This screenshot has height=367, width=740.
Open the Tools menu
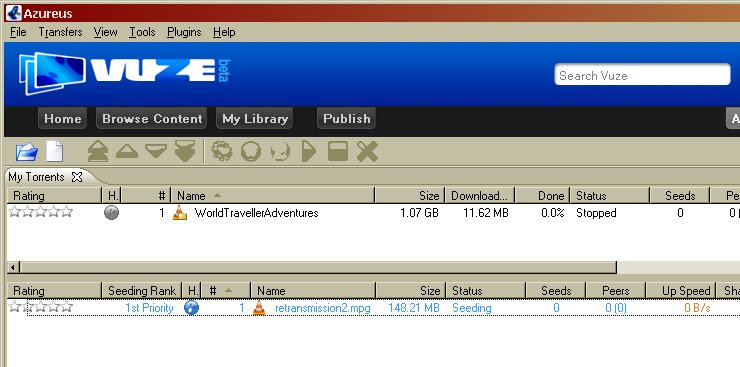pyautogui.click(x=142, y=32)
